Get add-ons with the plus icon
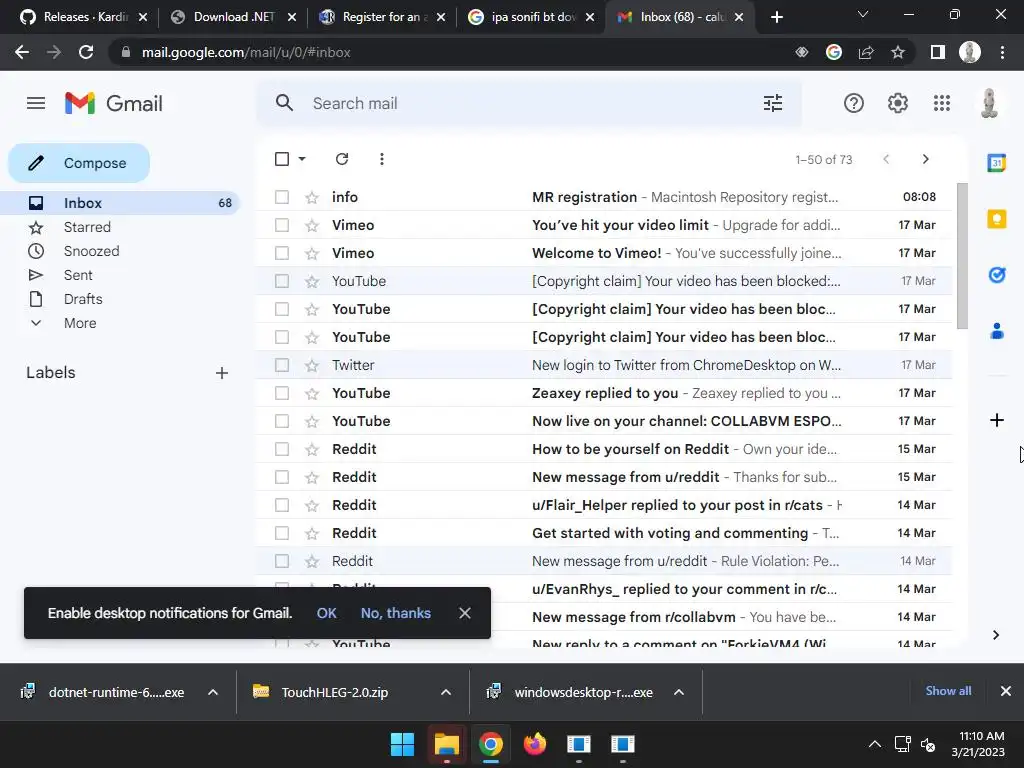Image resolution: width=1024 pixels, height=768 pixels. click(x=997, y=420)
